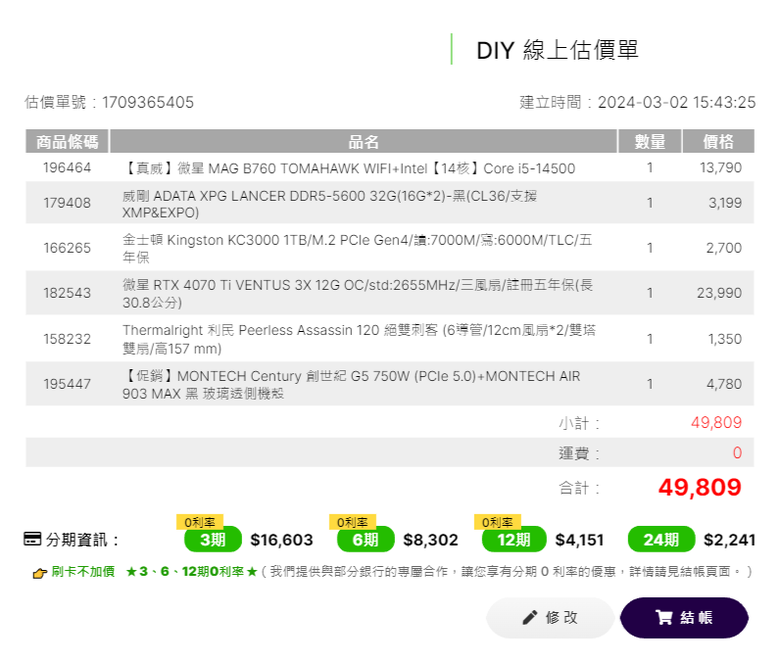Click the $4,151 installment amount

coord(580,540)
